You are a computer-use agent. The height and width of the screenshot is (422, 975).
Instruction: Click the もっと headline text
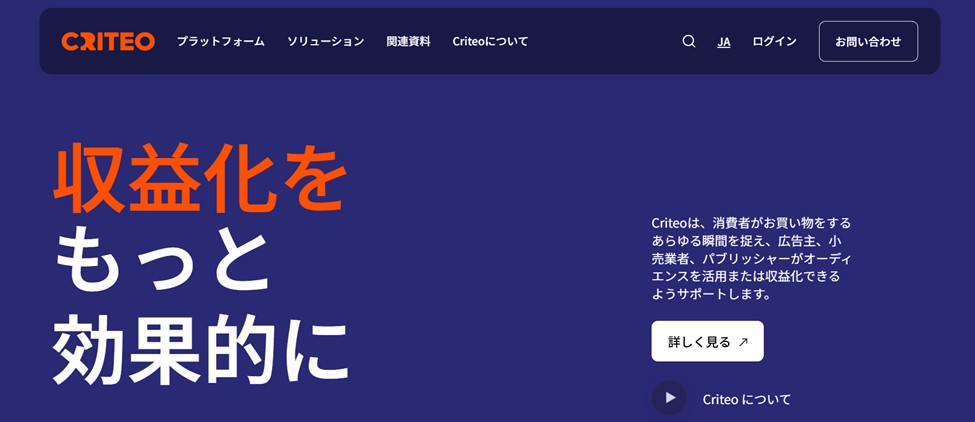[x=164, y=260]
